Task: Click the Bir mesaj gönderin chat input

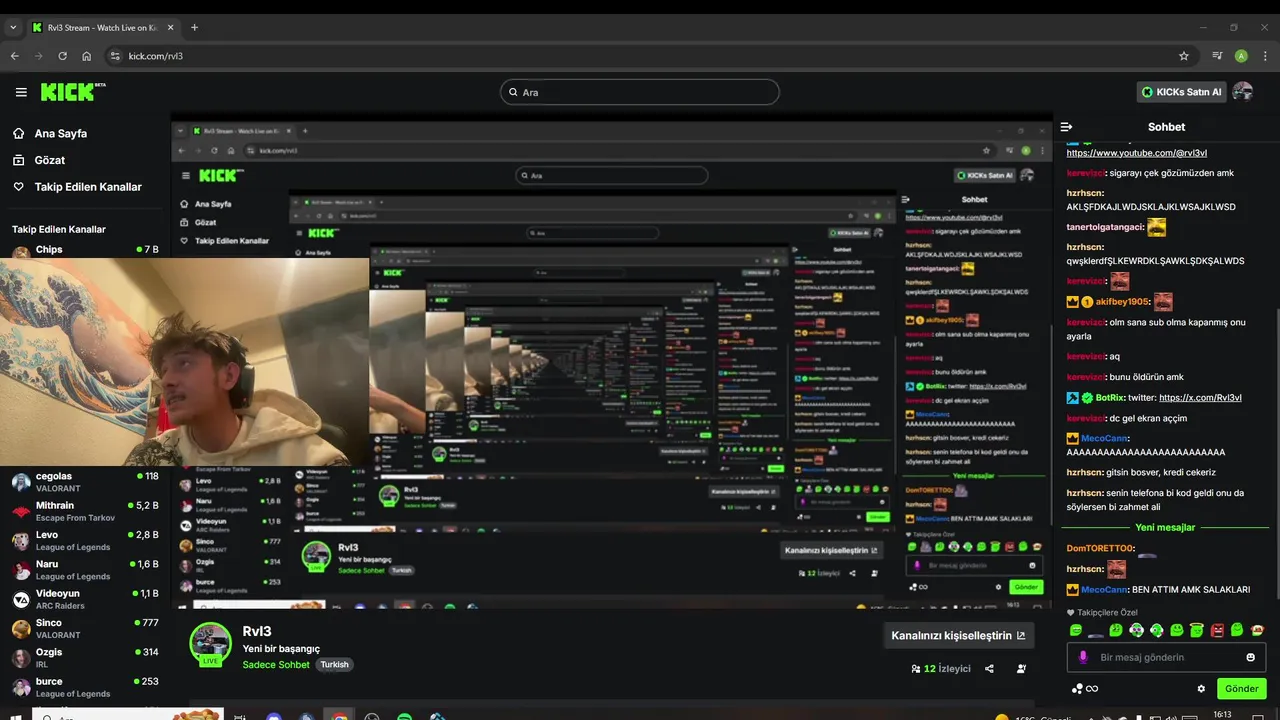Action: coord(1166,657)
